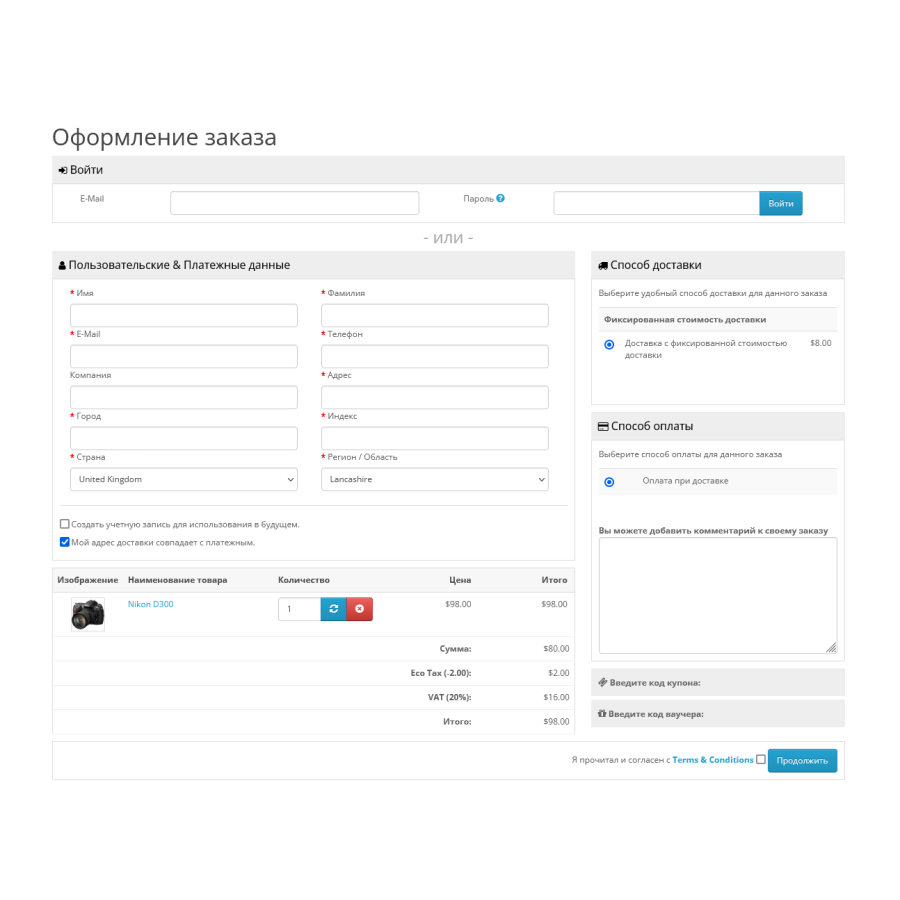
Task: Open the United Kingdom country dropdown
Action: [x=184, y=479]
